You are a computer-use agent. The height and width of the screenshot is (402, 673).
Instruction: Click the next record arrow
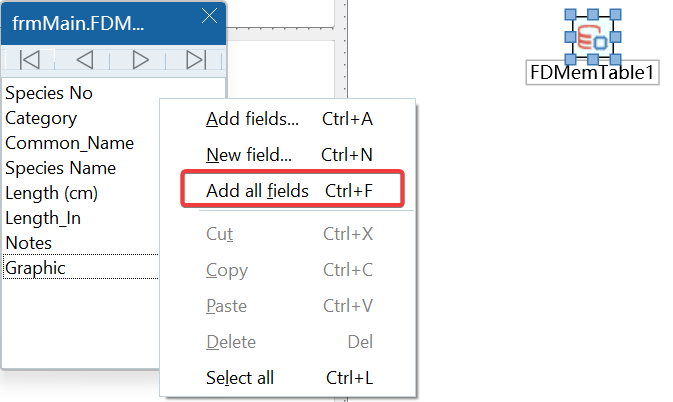click(141, 60)
